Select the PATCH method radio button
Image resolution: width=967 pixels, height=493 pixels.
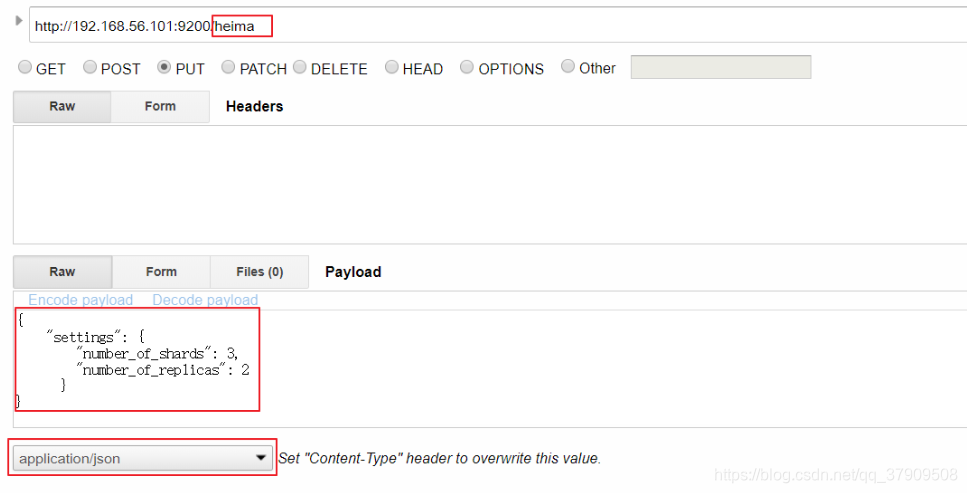click(228, 67)
